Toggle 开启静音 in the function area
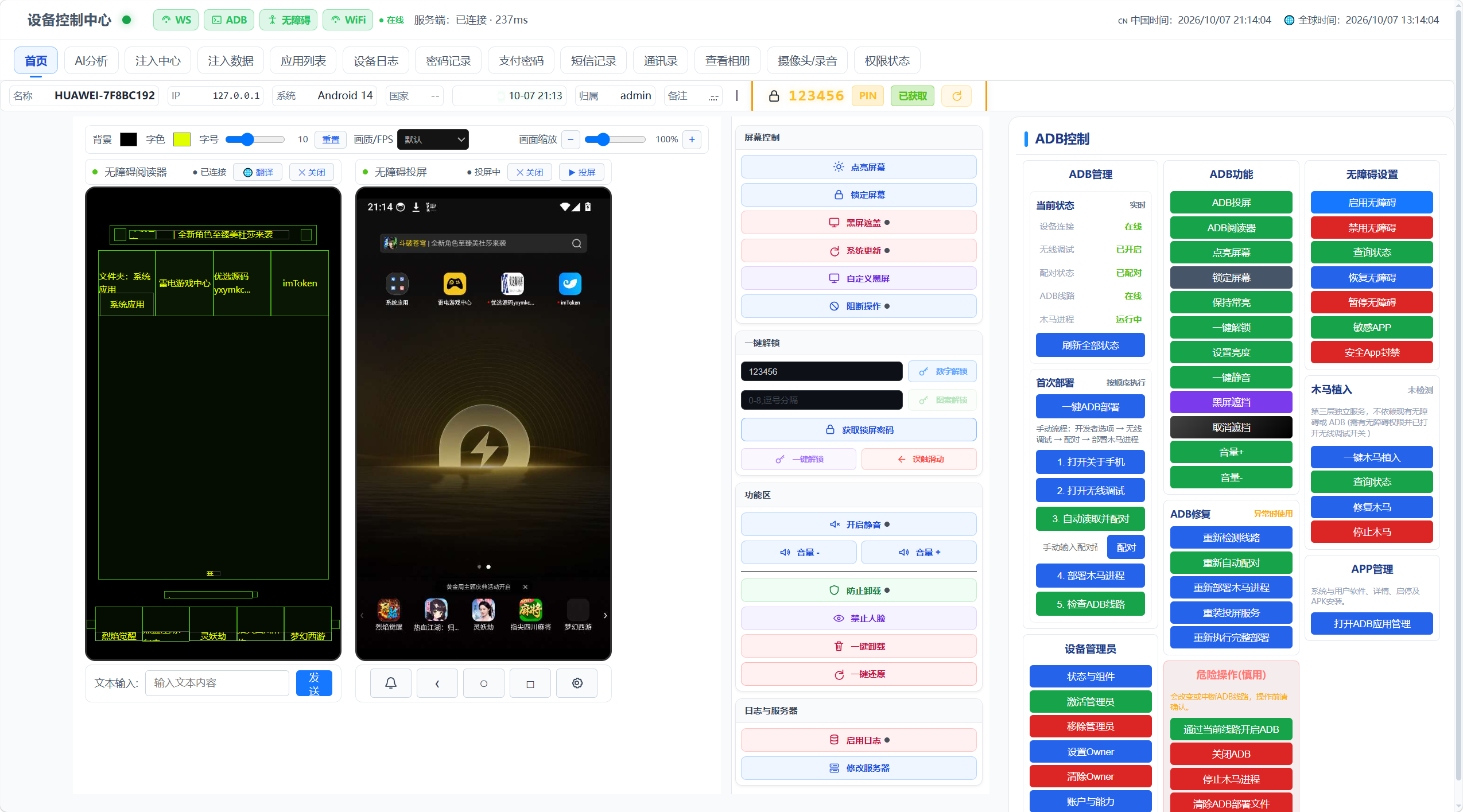1463x812 pixels. [x=858, y=525]
